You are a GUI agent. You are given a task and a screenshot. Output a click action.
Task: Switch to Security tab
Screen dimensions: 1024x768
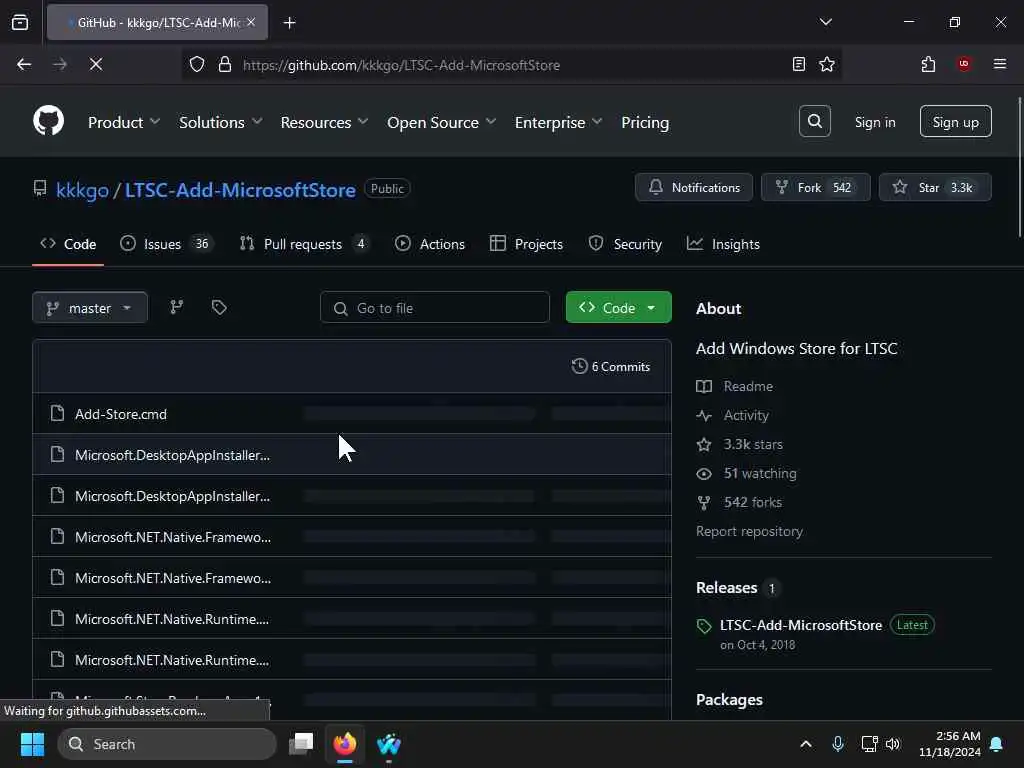625,244
